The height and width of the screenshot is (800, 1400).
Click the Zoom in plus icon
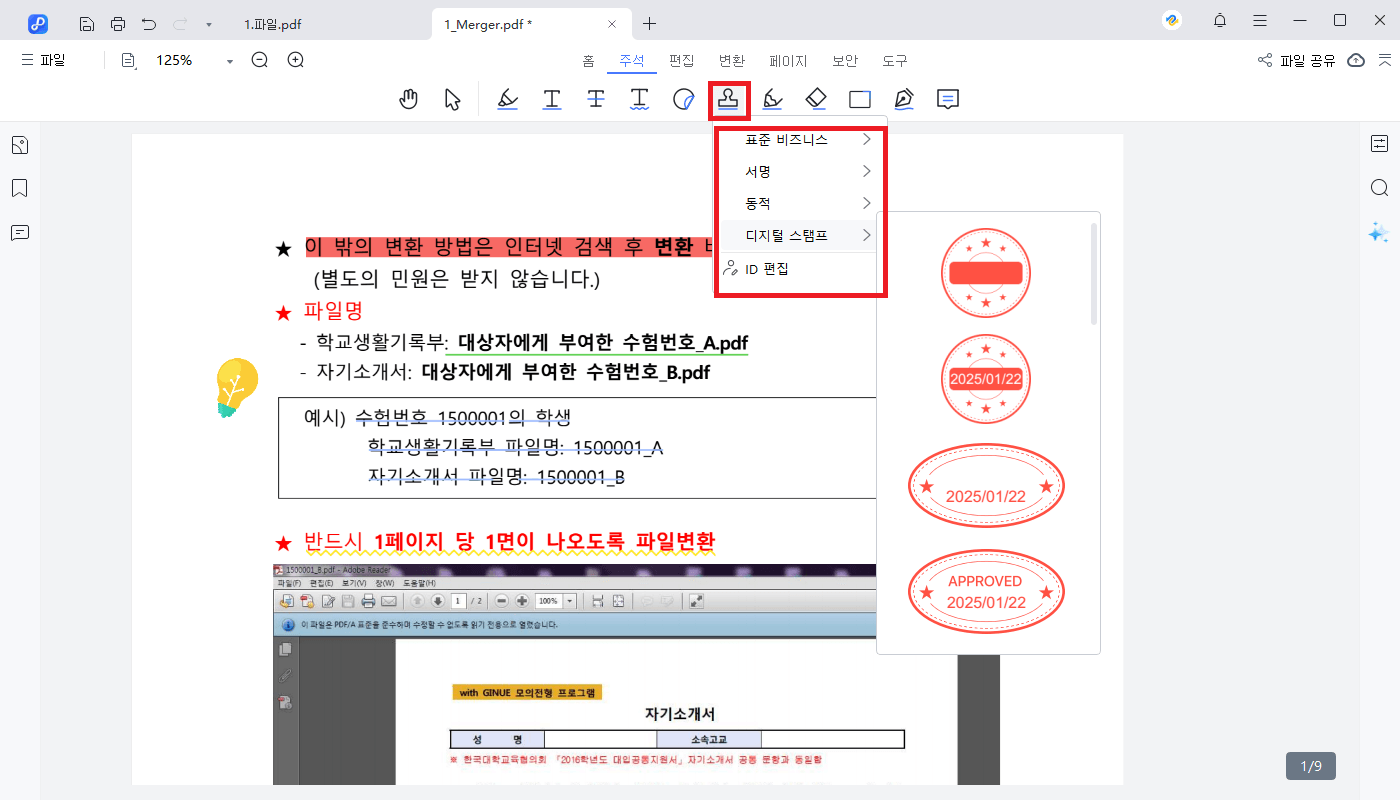(296, 60)
